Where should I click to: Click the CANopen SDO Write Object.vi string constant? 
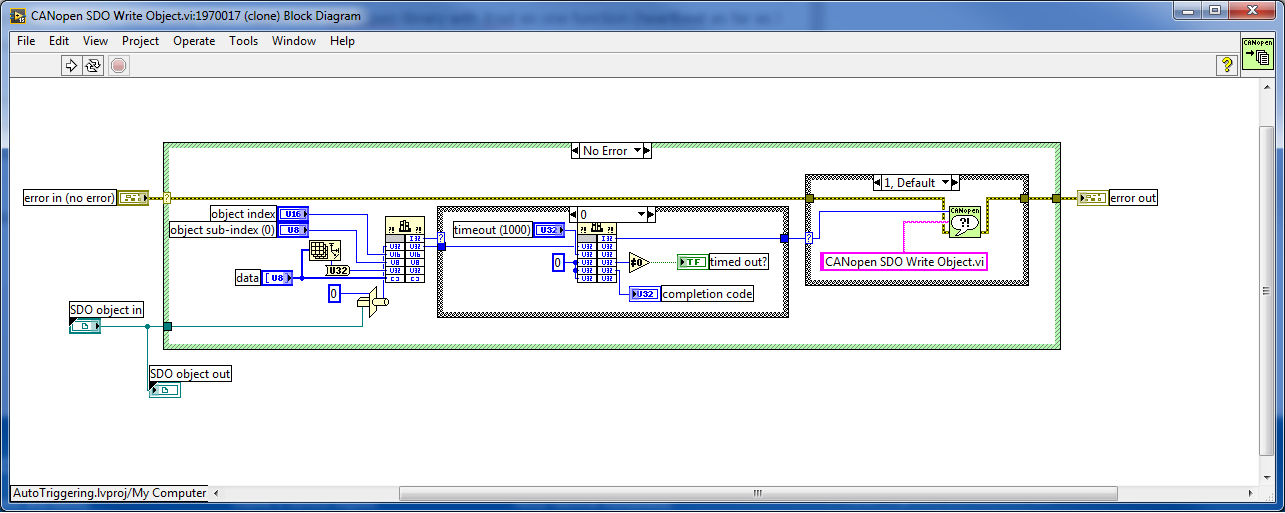click(x=904, y=262)
